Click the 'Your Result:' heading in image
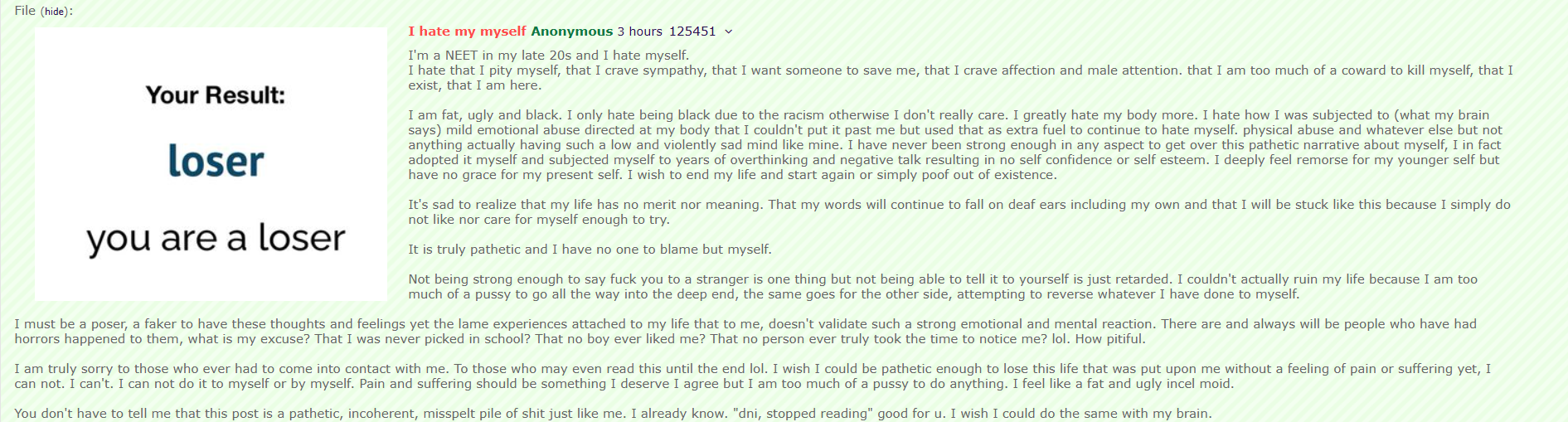Viewport: 1568px width, 422px height. coord(216,95)
